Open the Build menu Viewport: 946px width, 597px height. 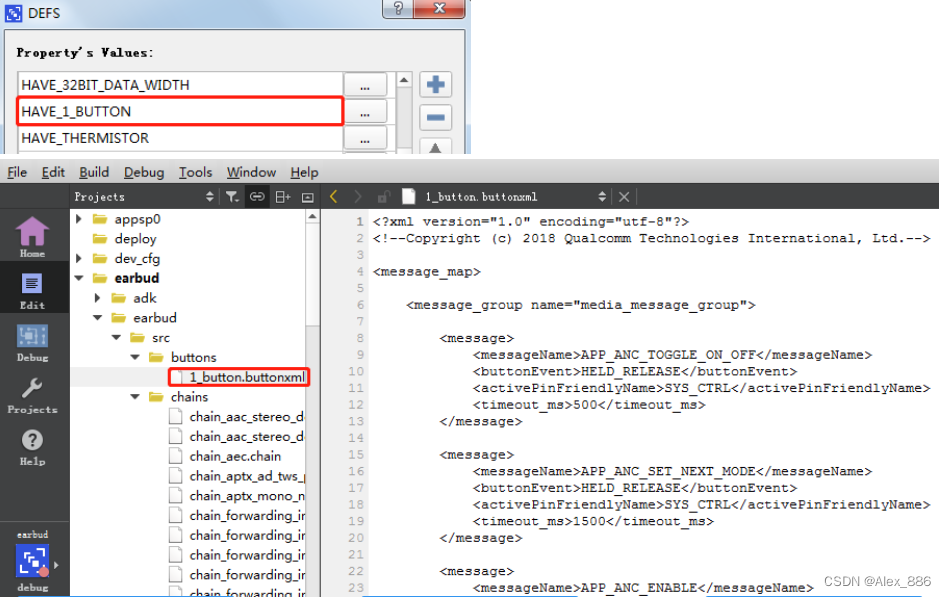click(94, 172)
